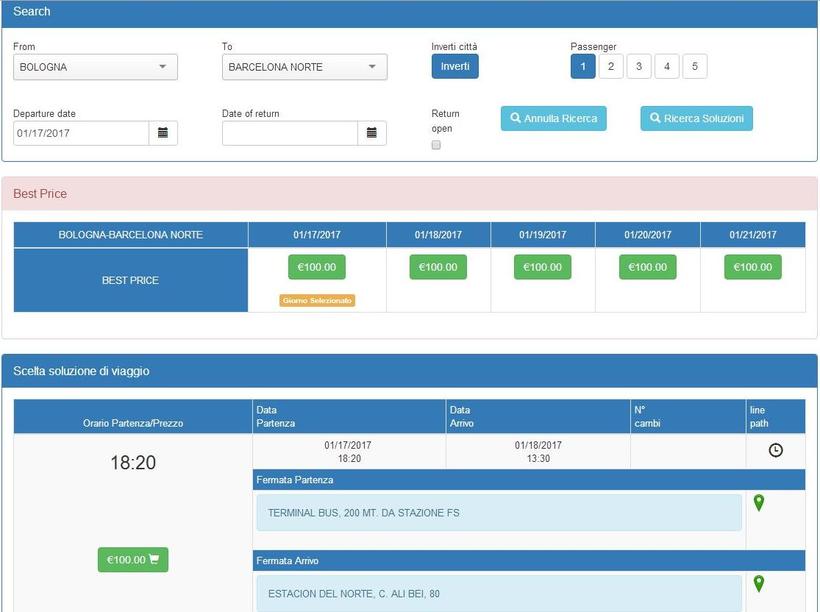Click the Departure date input field
820x612 pixels.
[x=81, y=133]
